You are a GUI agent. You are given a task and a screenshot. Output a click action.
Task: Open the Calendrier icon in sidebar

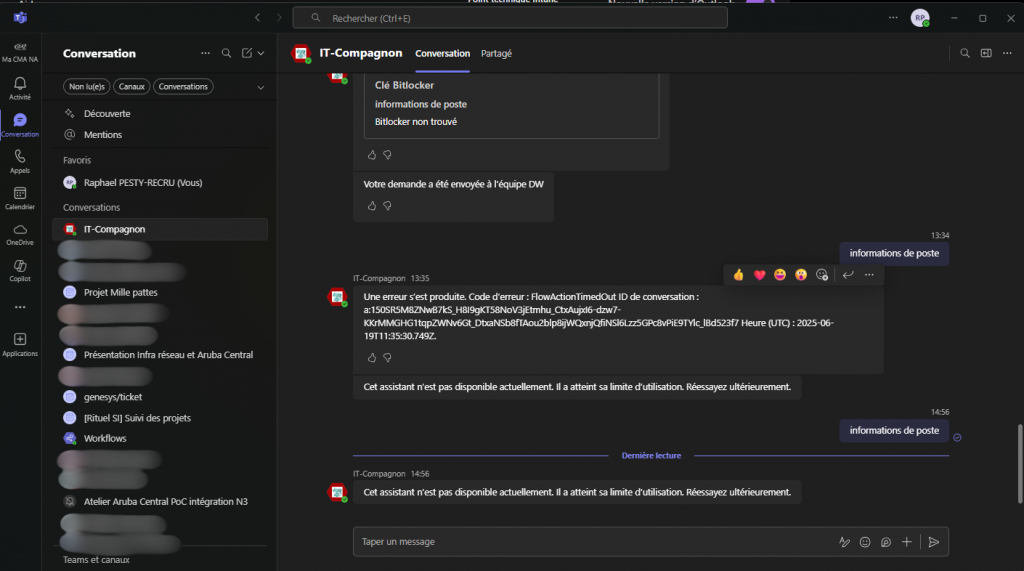(x=20, y=197)
